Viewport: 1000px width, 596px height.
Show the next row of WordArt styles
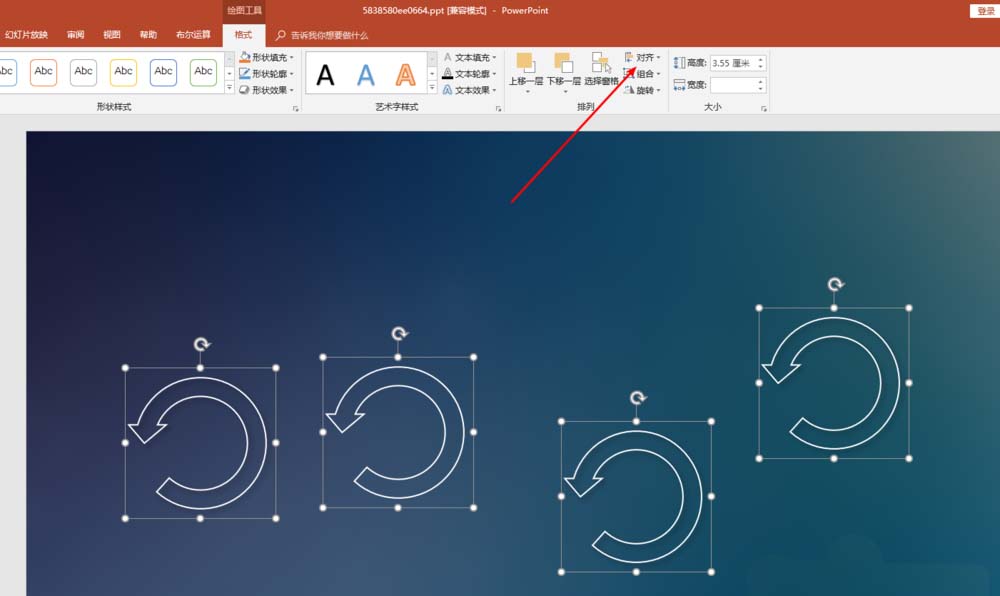(432, 73)
